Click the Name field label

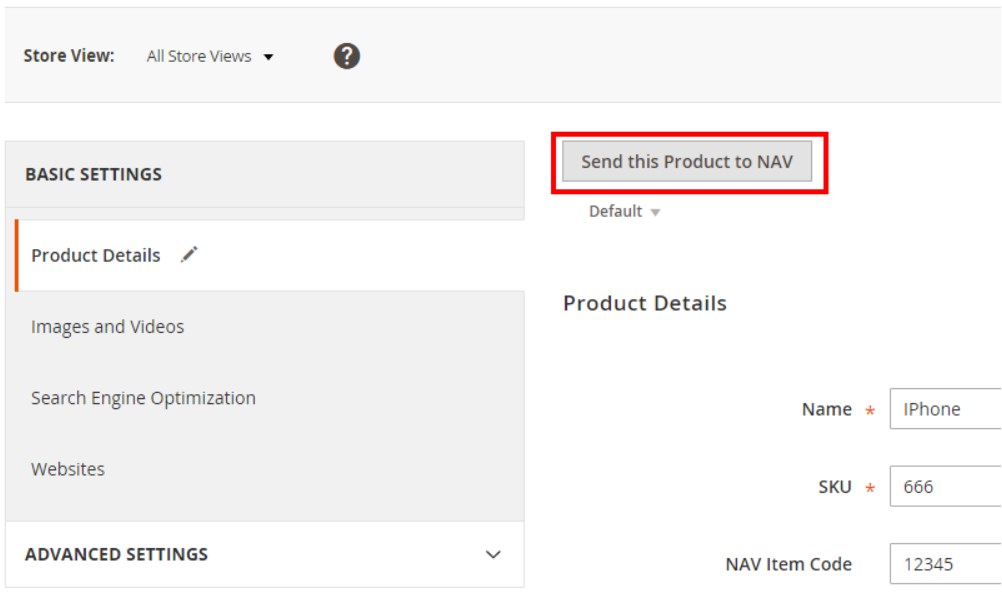point(827,409)
